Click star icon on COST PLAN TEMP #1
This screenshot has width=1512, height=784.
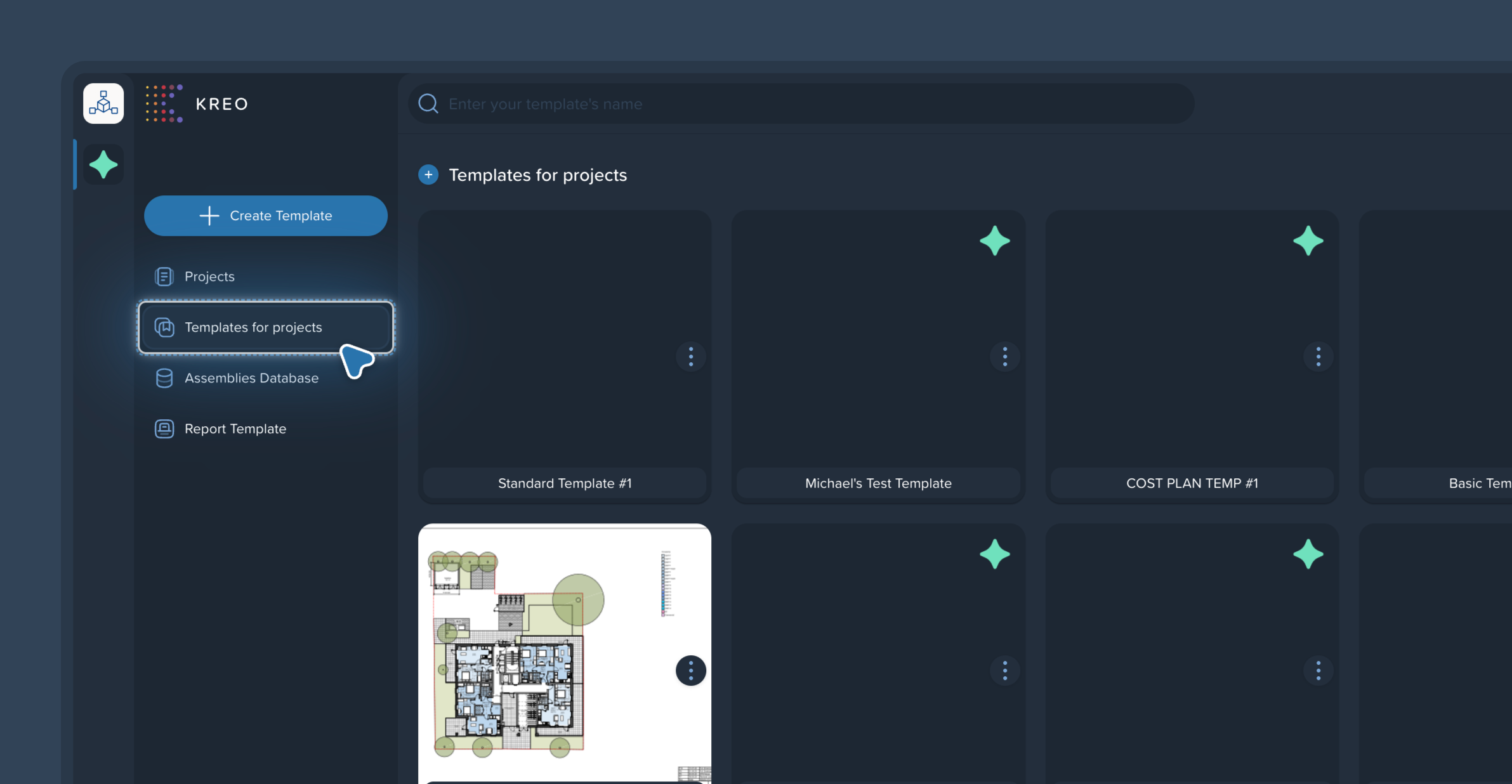pyautogui.click(x=1308, y=241)
